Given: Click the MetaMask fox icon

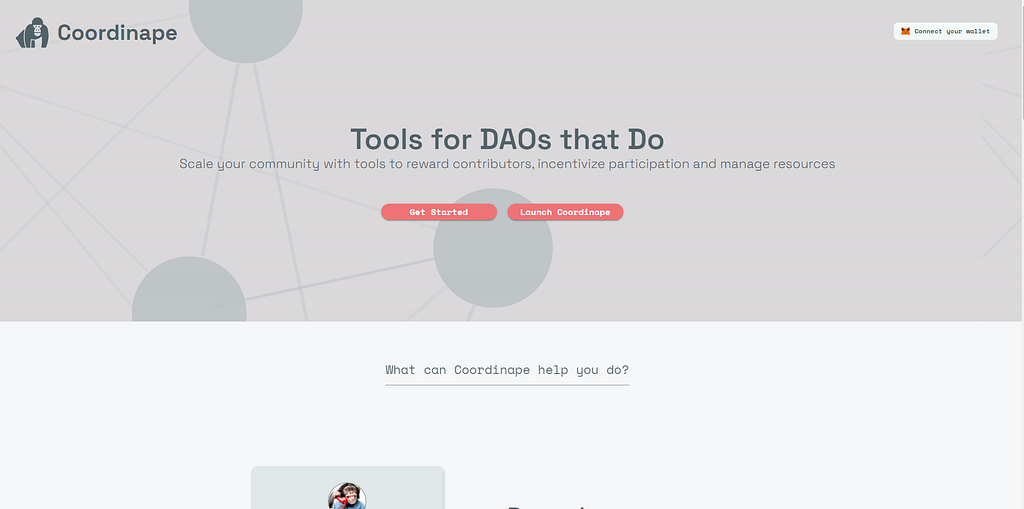Looking at the screenshot, I should 905,31.
